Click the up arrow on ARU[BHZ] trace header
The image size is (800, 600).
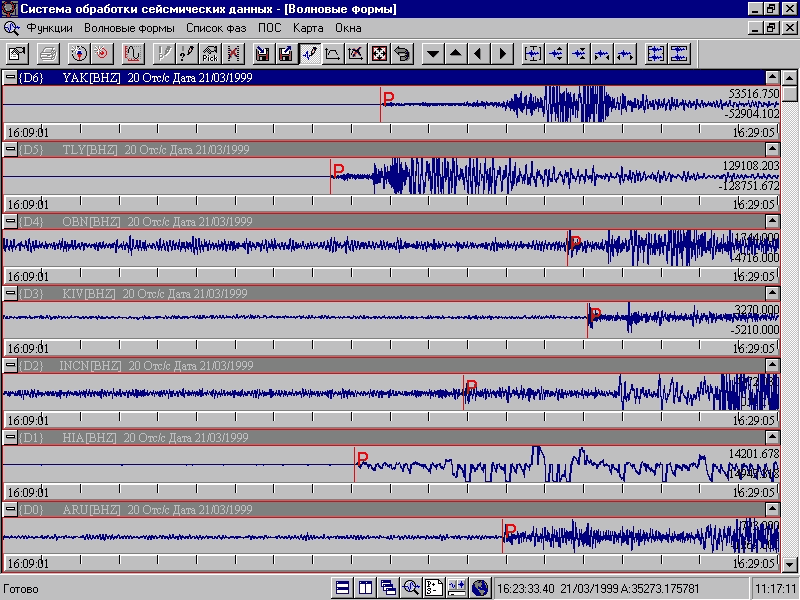772,510
